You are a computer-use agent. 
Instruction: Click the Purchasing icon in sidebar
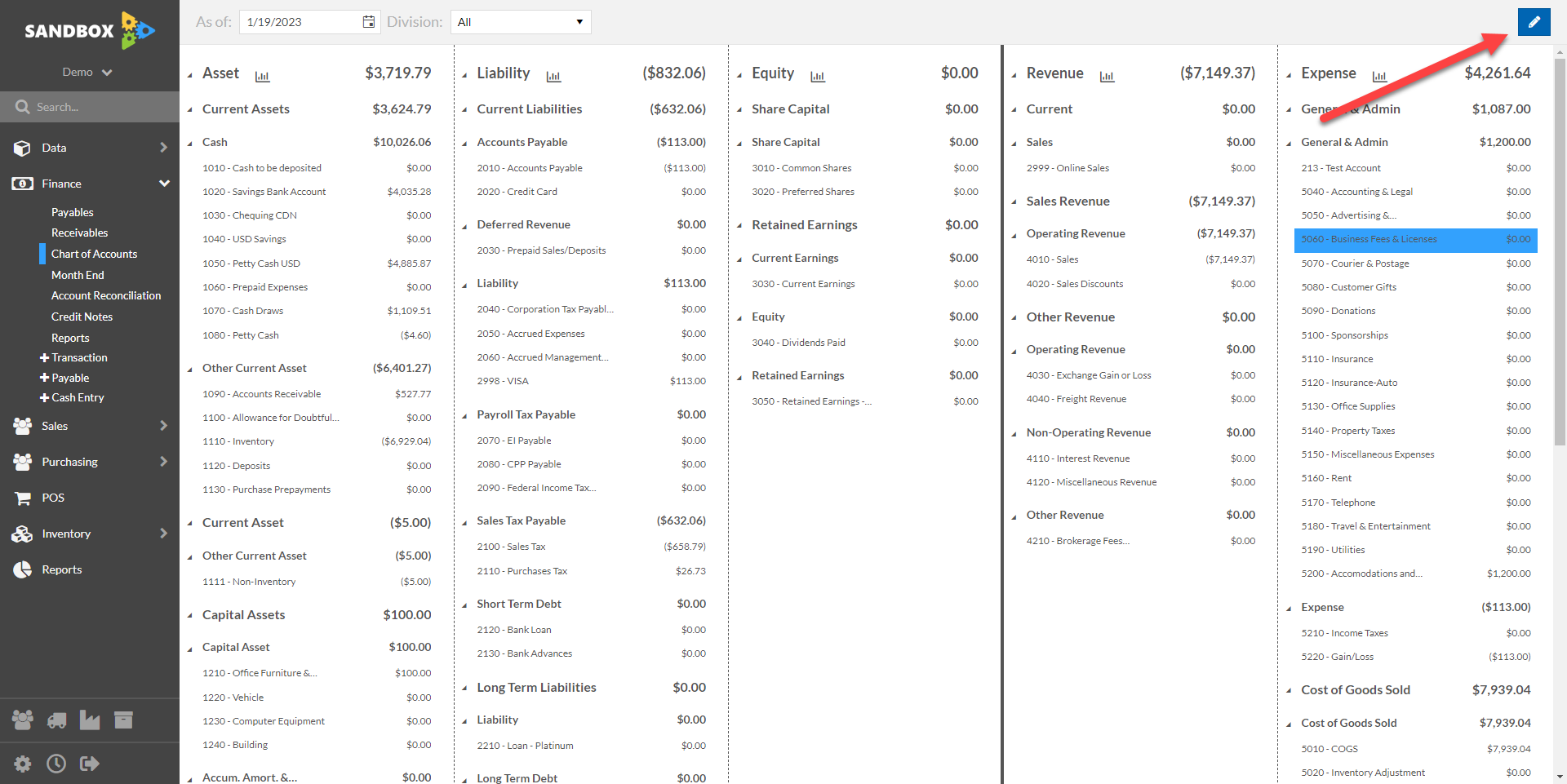[22, 462]
